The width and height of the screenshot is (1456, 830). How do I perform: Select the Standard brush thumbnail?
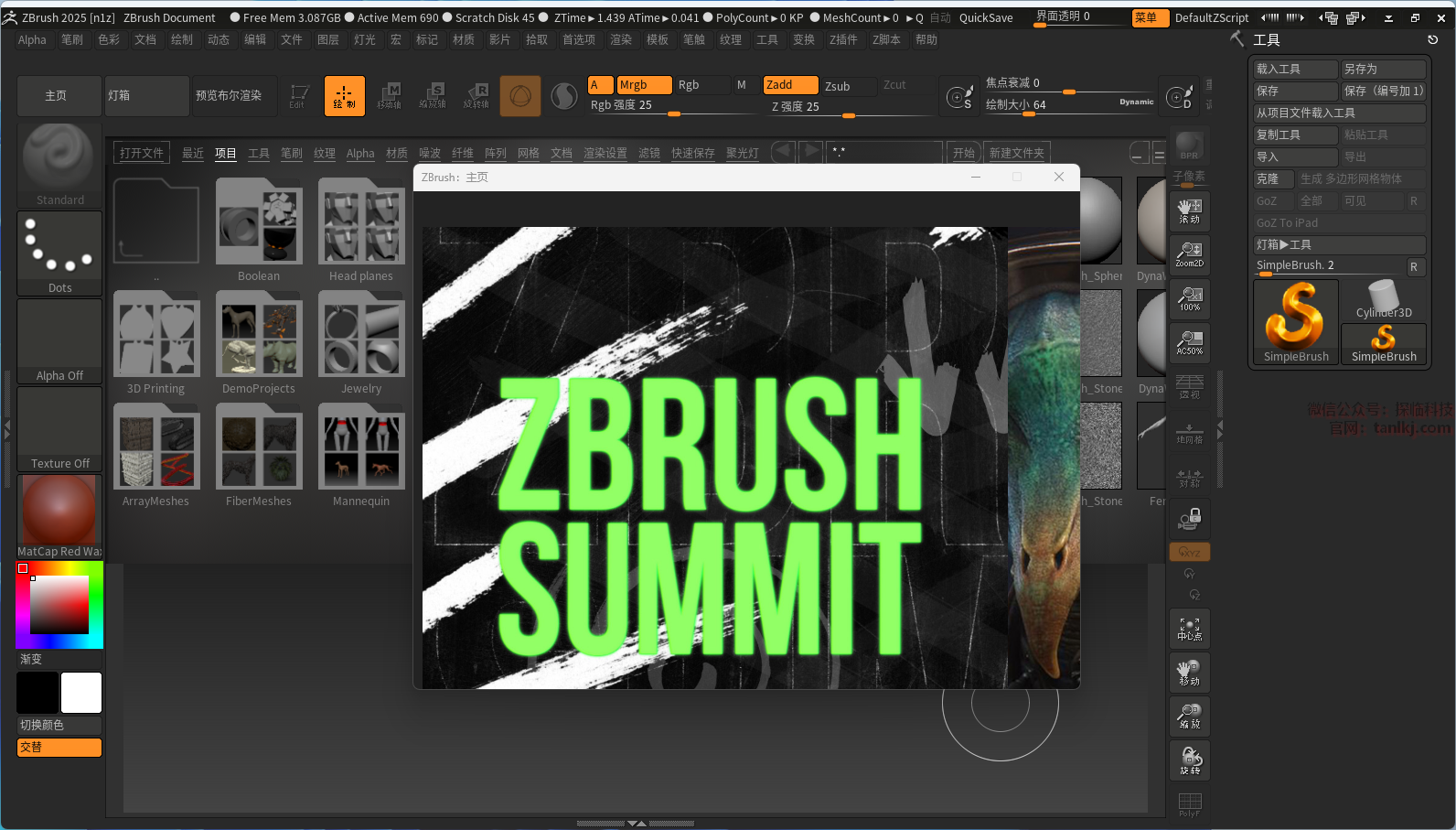[x=59, y=164]
